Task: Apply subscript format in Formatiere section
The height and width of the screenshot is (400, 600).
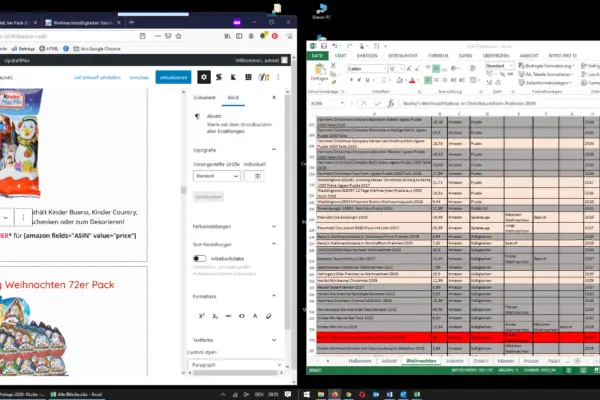Action: coord(215,316)
